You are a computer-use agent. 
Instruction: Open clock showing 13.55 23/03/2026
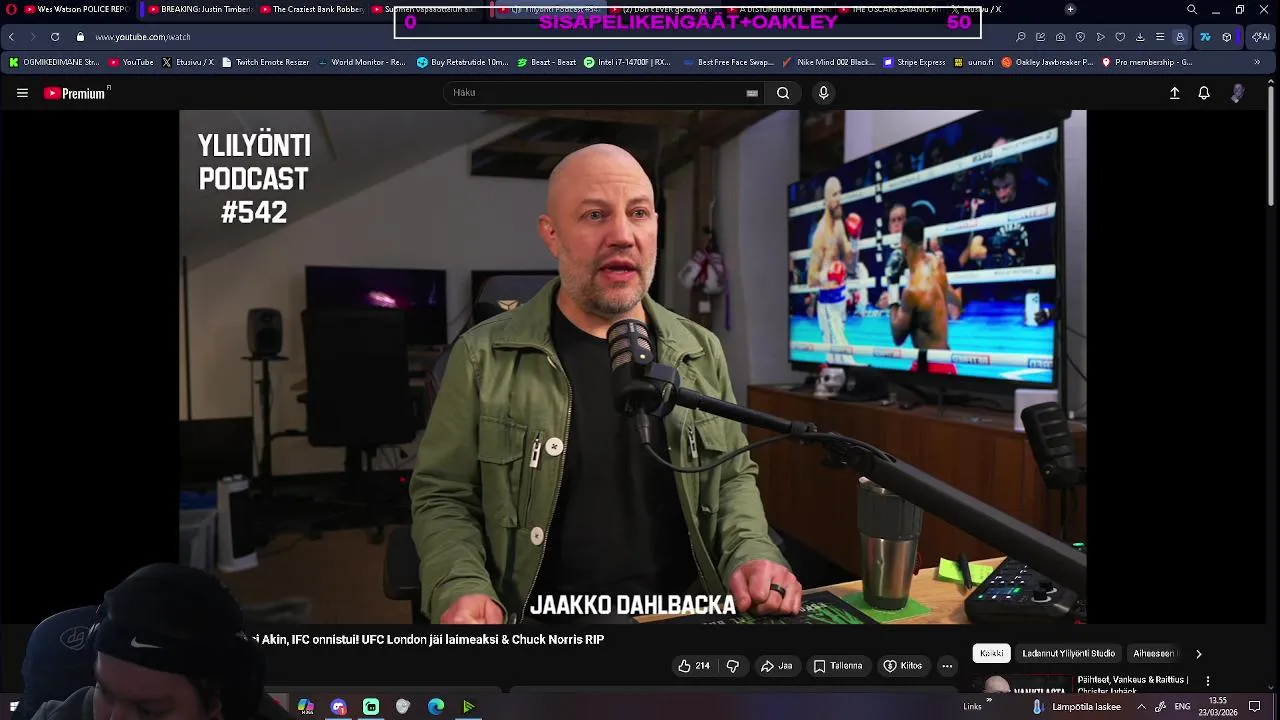1217,707
